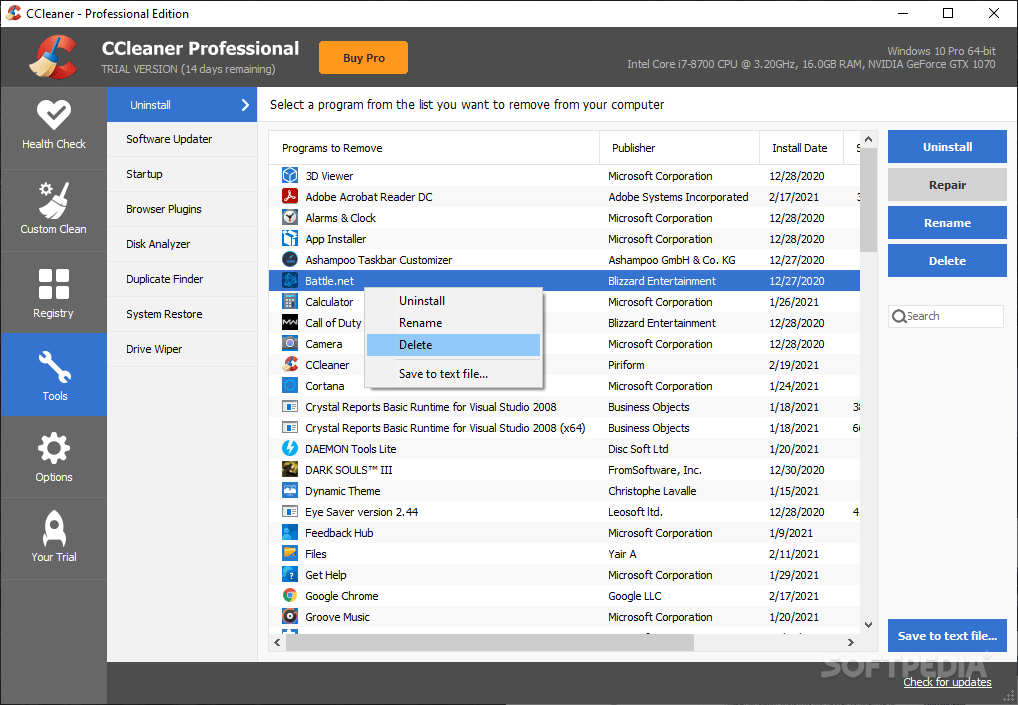Open the Check for updates link
Viewport: 1018px width, 705px height.
point(946,681)
